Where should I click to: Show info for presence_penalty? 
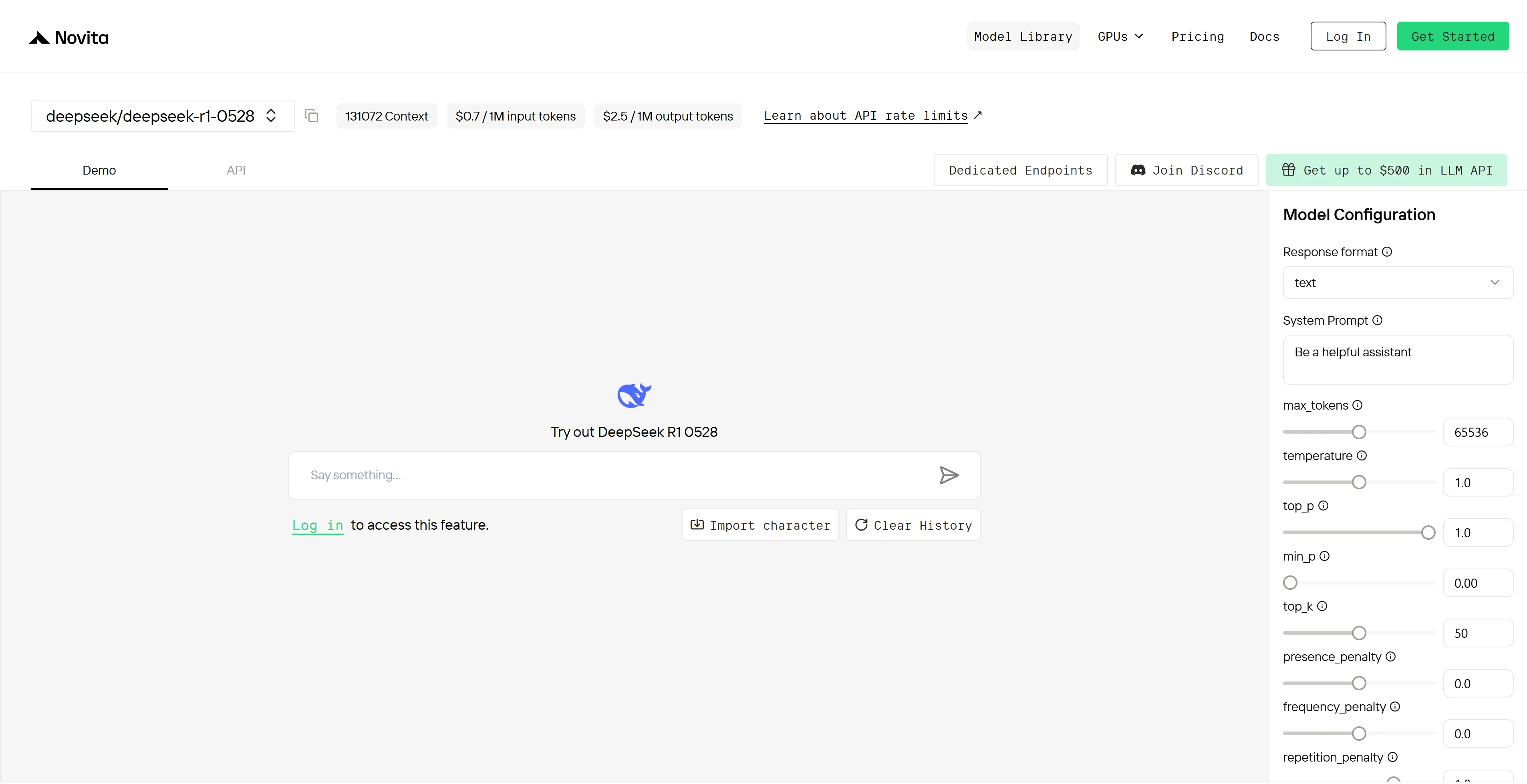(1391, 657)
